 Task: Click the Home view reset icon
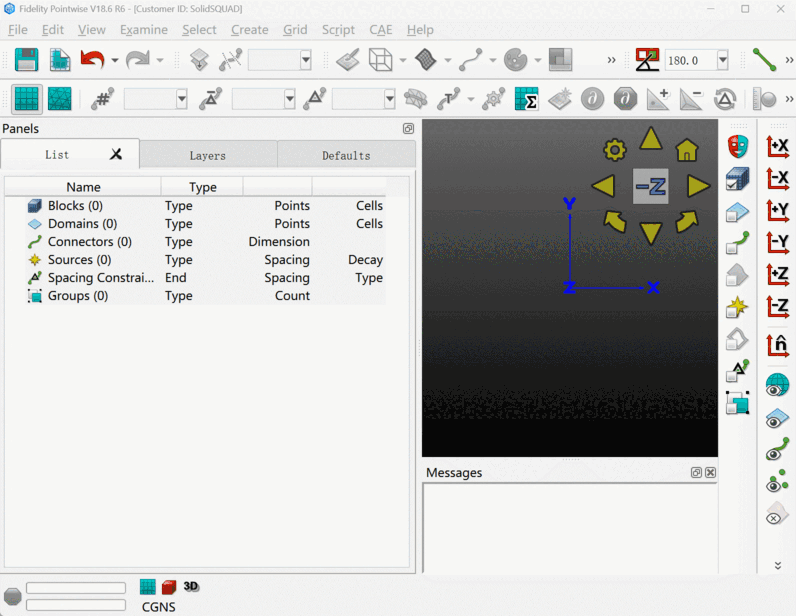tap(687, 150)
